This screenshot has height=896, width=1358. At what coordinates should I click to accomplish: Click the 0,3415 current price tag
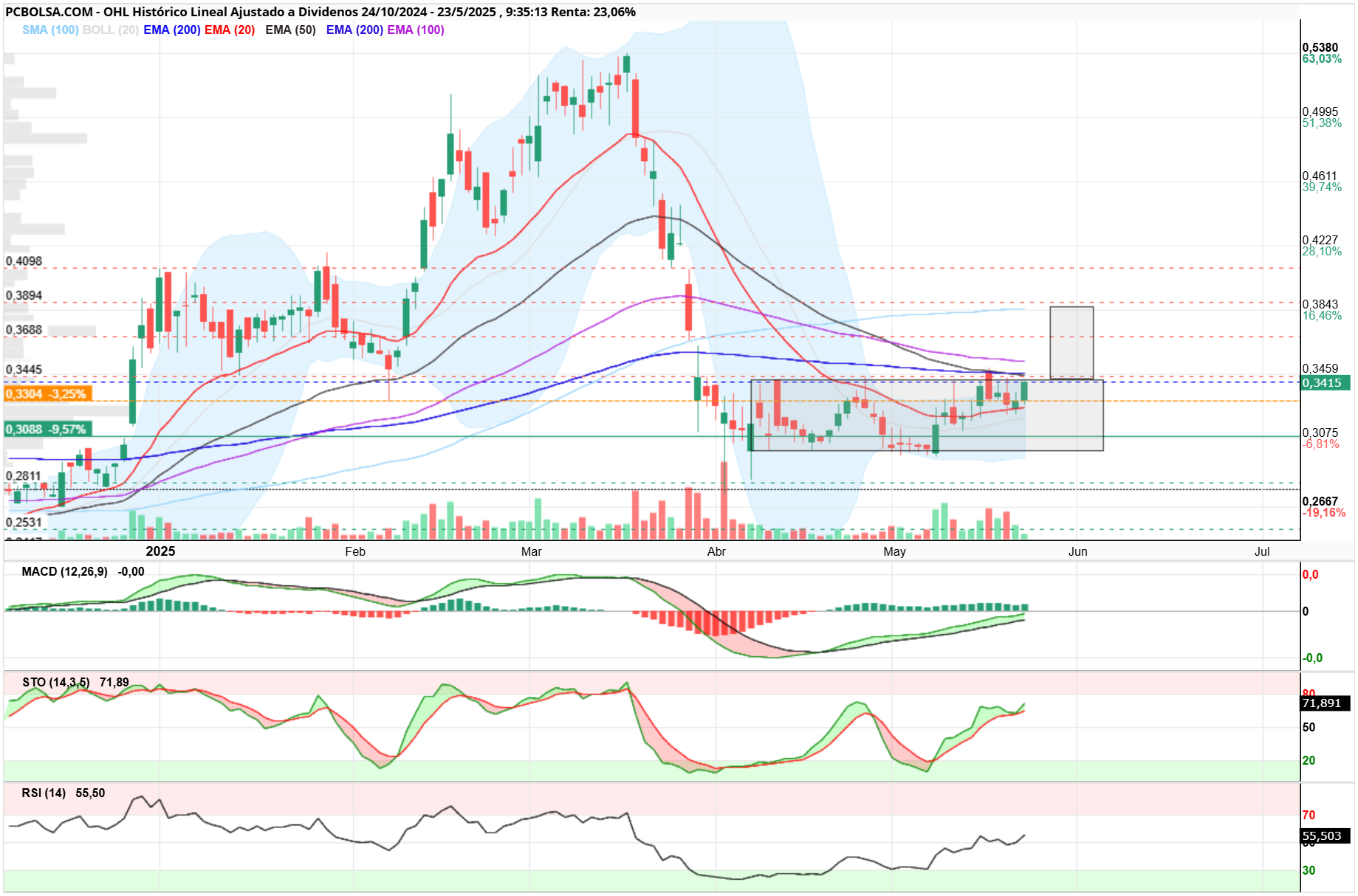(x=1326, y=382)
